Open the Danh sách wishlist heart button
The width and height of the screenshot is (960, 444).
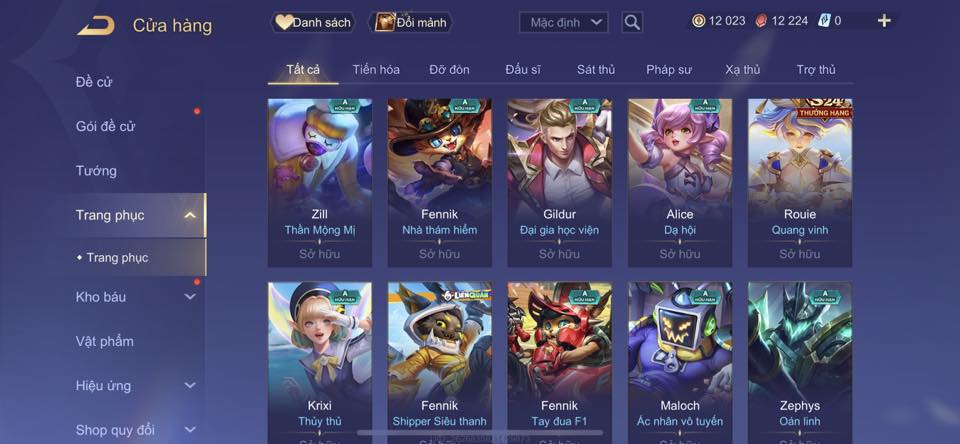[313, 23]
